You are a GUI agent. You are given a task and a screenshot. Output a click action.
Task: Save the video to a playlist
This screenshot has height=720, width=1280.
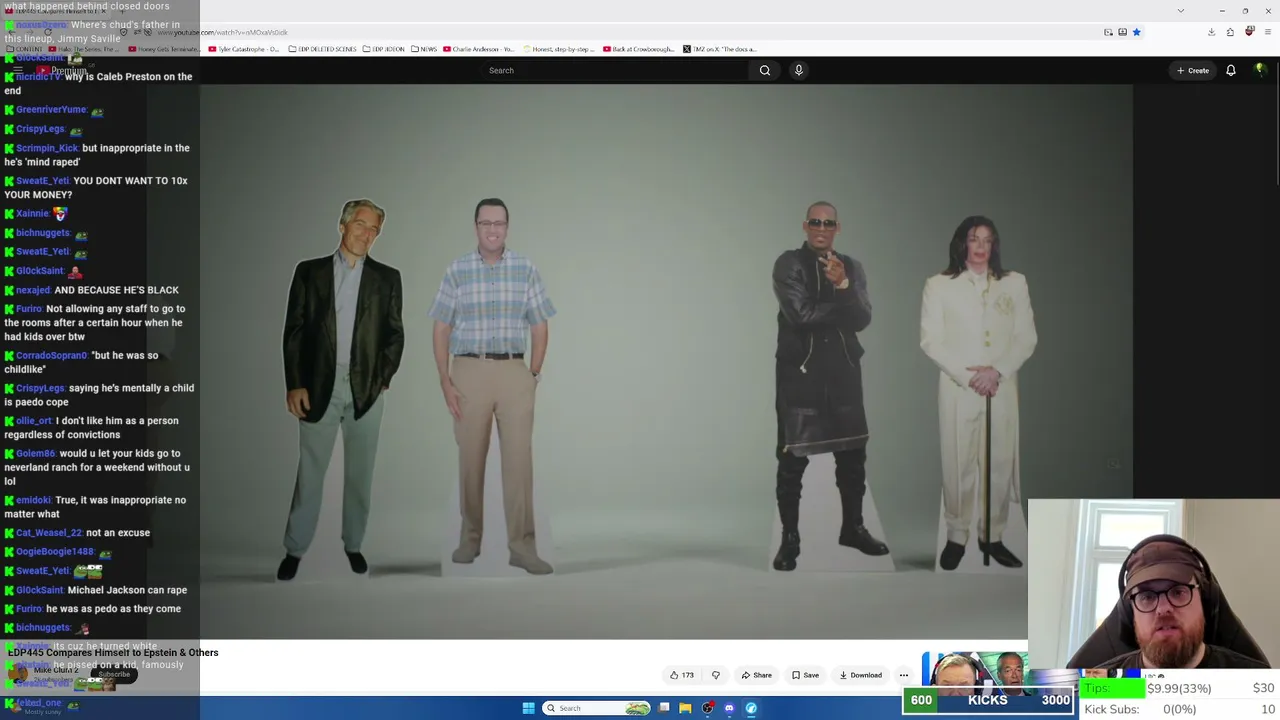[805, 675]
